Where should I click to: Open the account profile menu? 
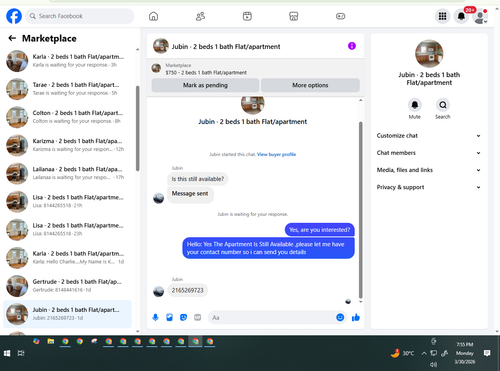click(480, 16)
